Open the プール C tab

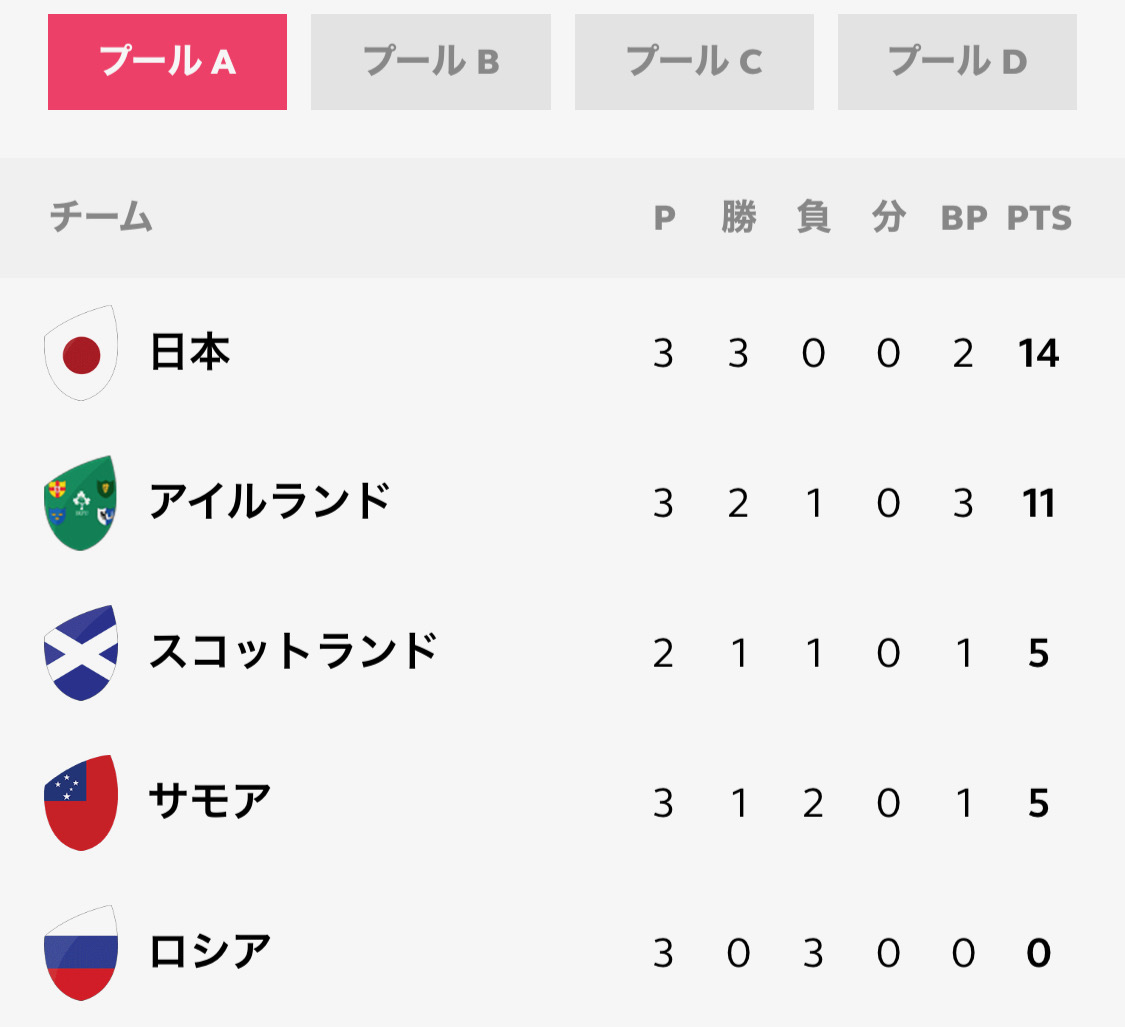[694, 62]
